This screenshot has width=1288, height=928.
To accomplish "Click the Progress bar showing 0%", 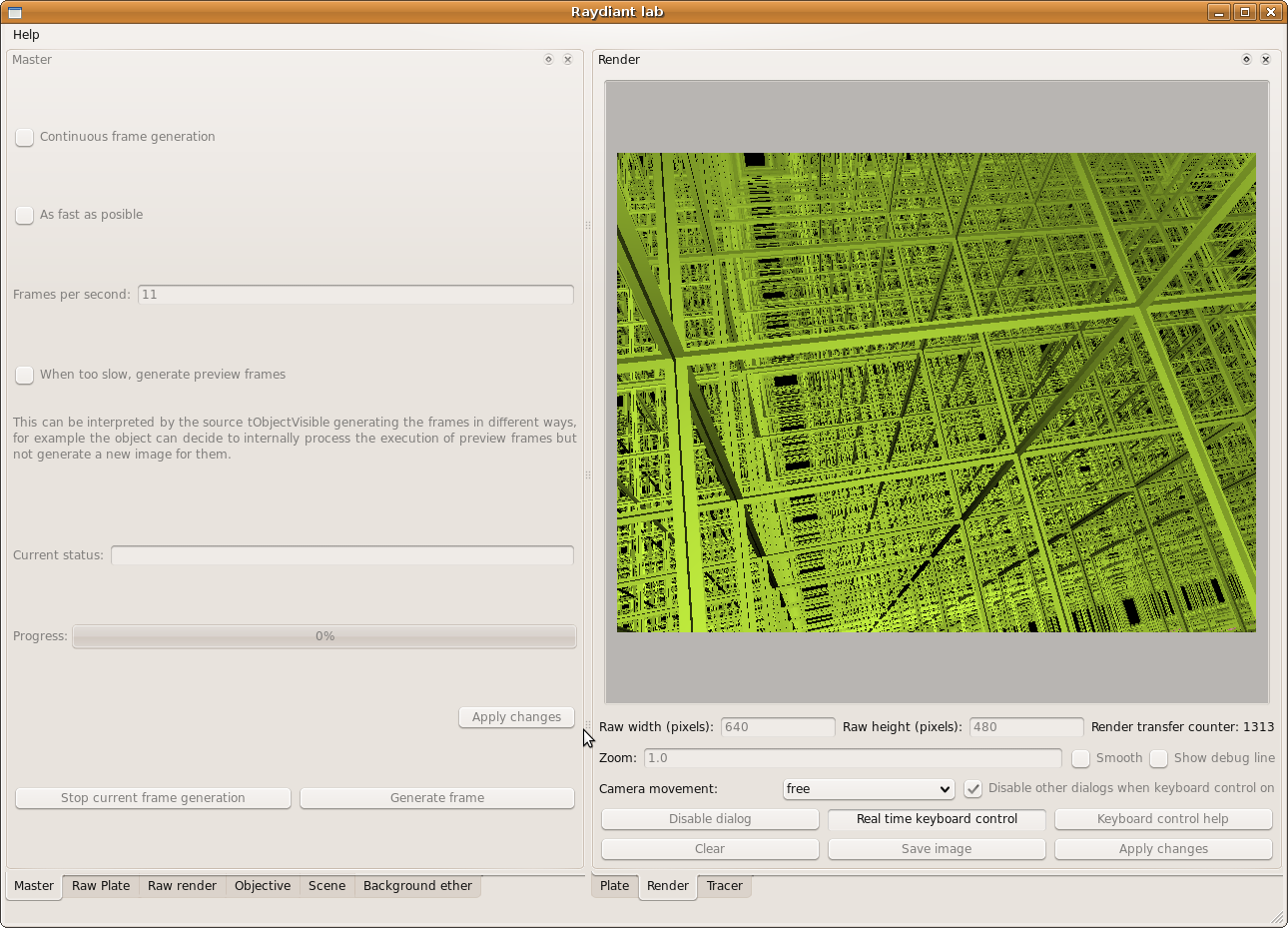I will [x=324, y=636].
